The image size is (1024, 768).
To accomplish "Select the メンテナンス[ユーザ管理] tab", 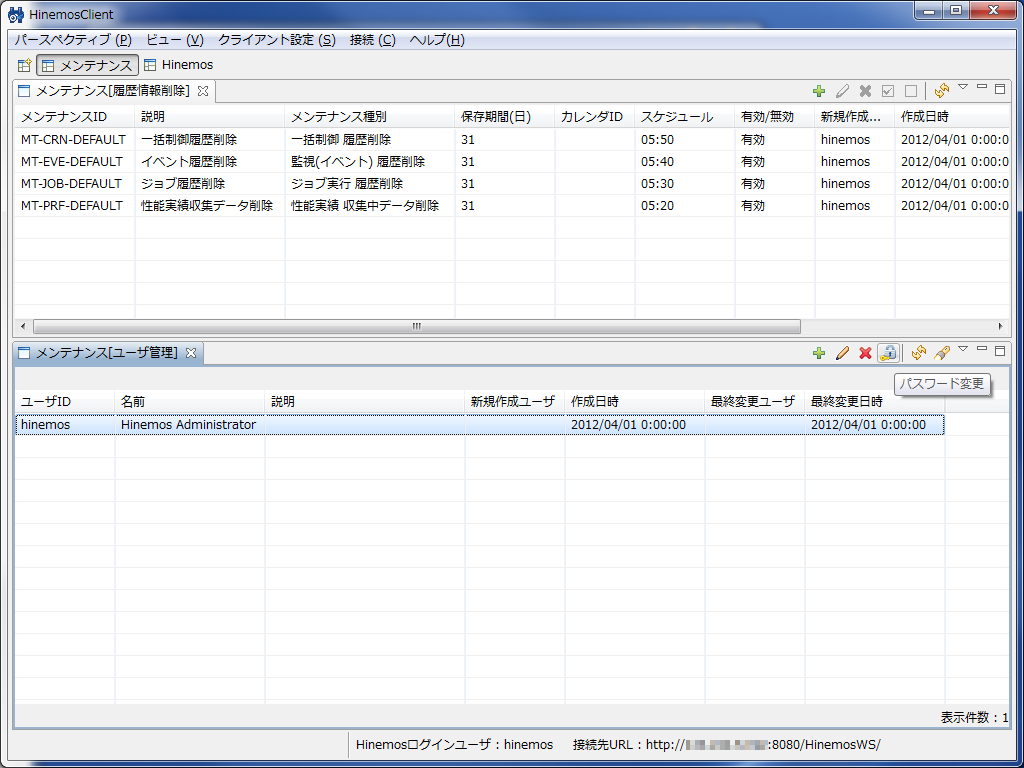I will click(106, 353).
